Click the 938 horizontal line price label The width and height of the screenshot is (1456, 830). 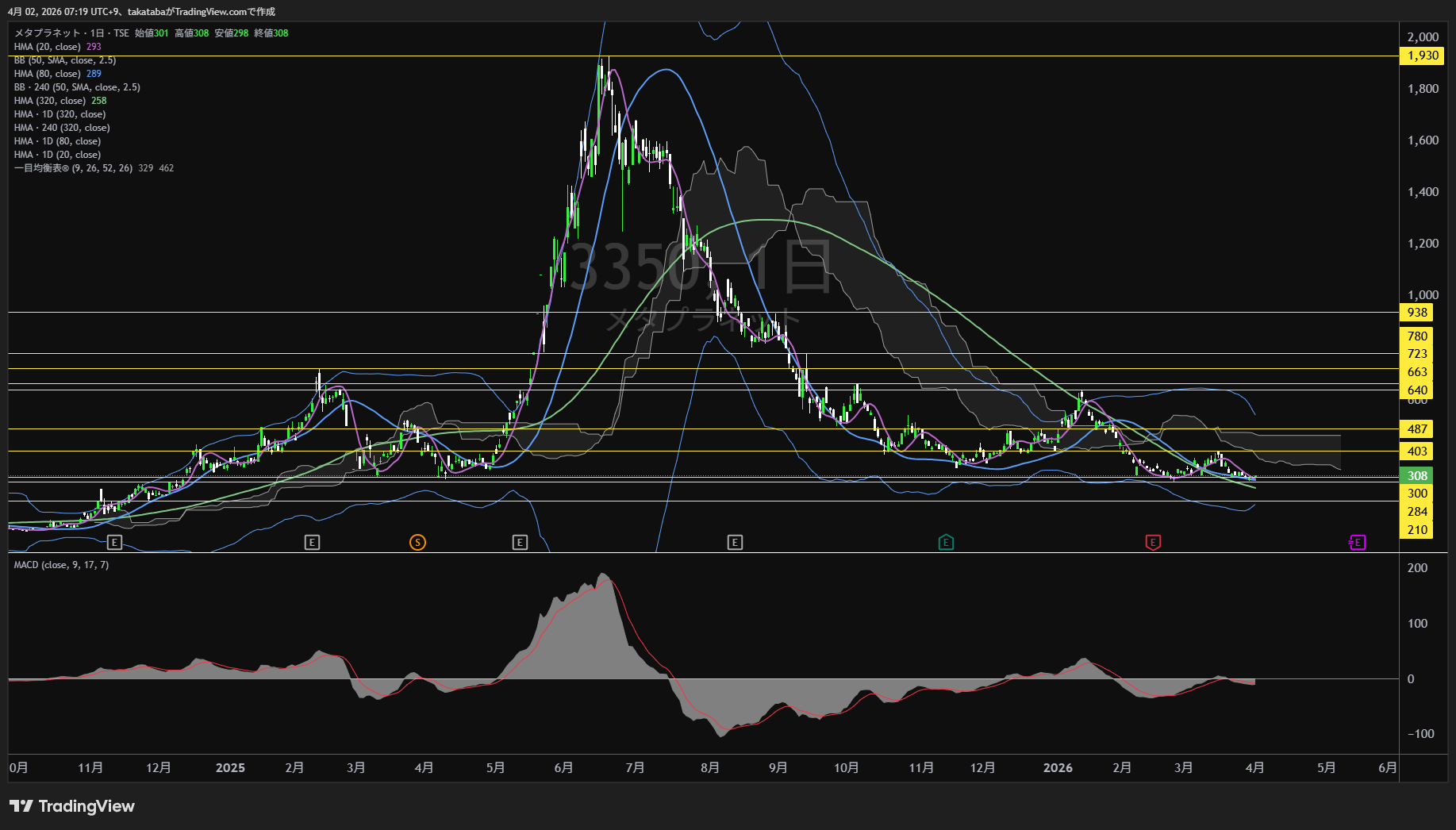tap(1417, 313)
